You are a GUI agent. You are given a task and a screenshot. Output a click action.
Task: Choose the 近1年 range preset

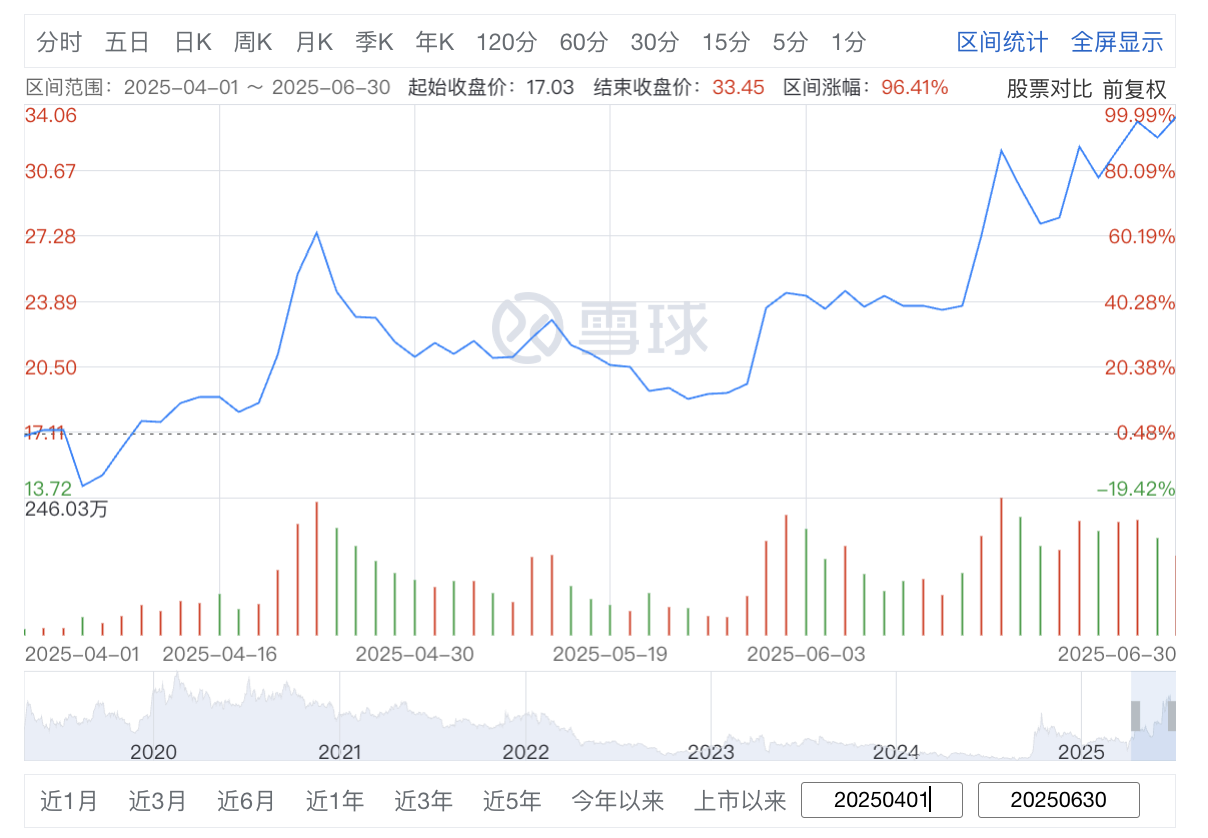tap(335, 801)
